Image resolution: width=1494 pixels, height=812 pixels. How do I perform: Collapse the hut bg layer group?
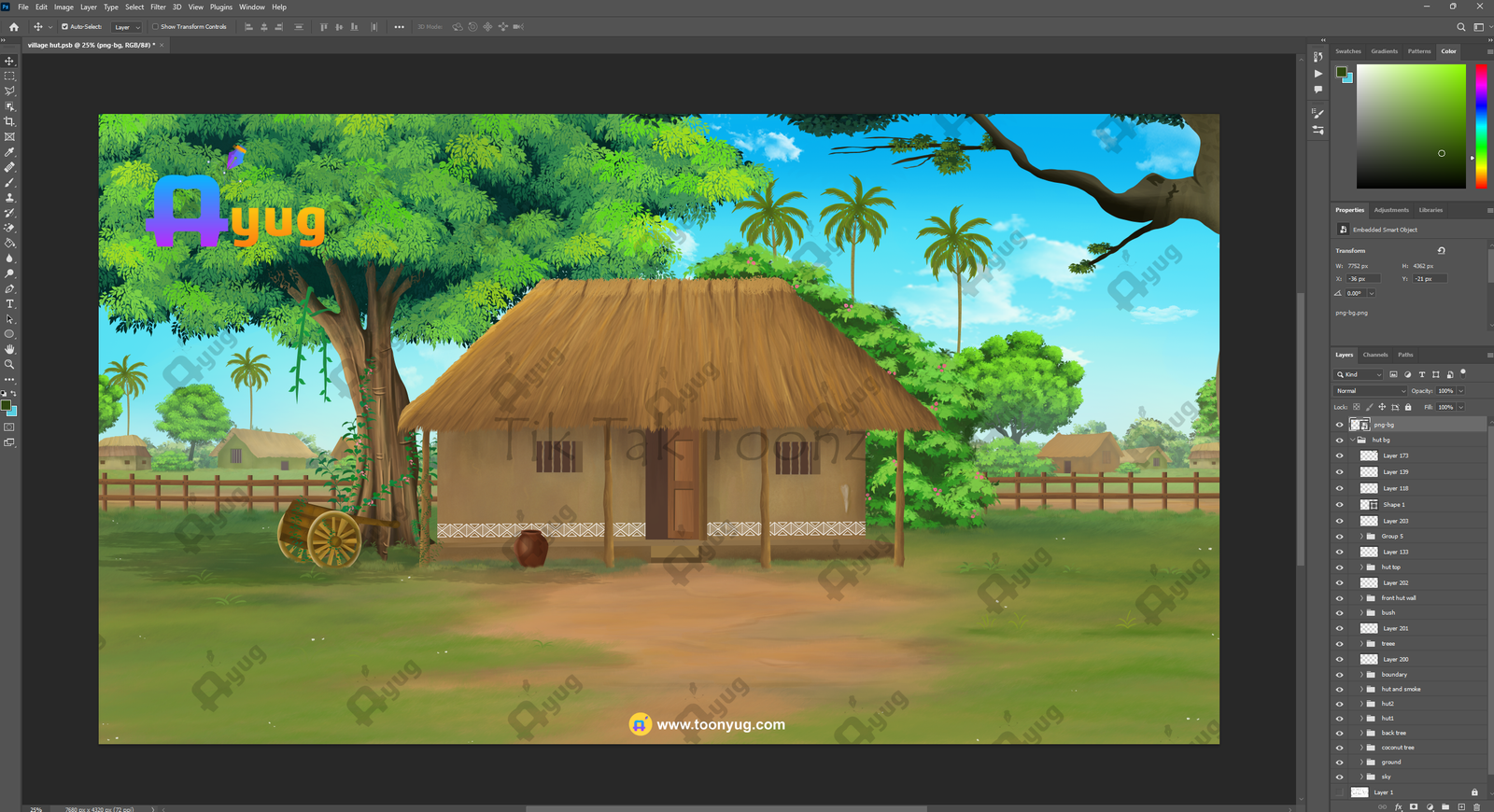point(1352,441)
